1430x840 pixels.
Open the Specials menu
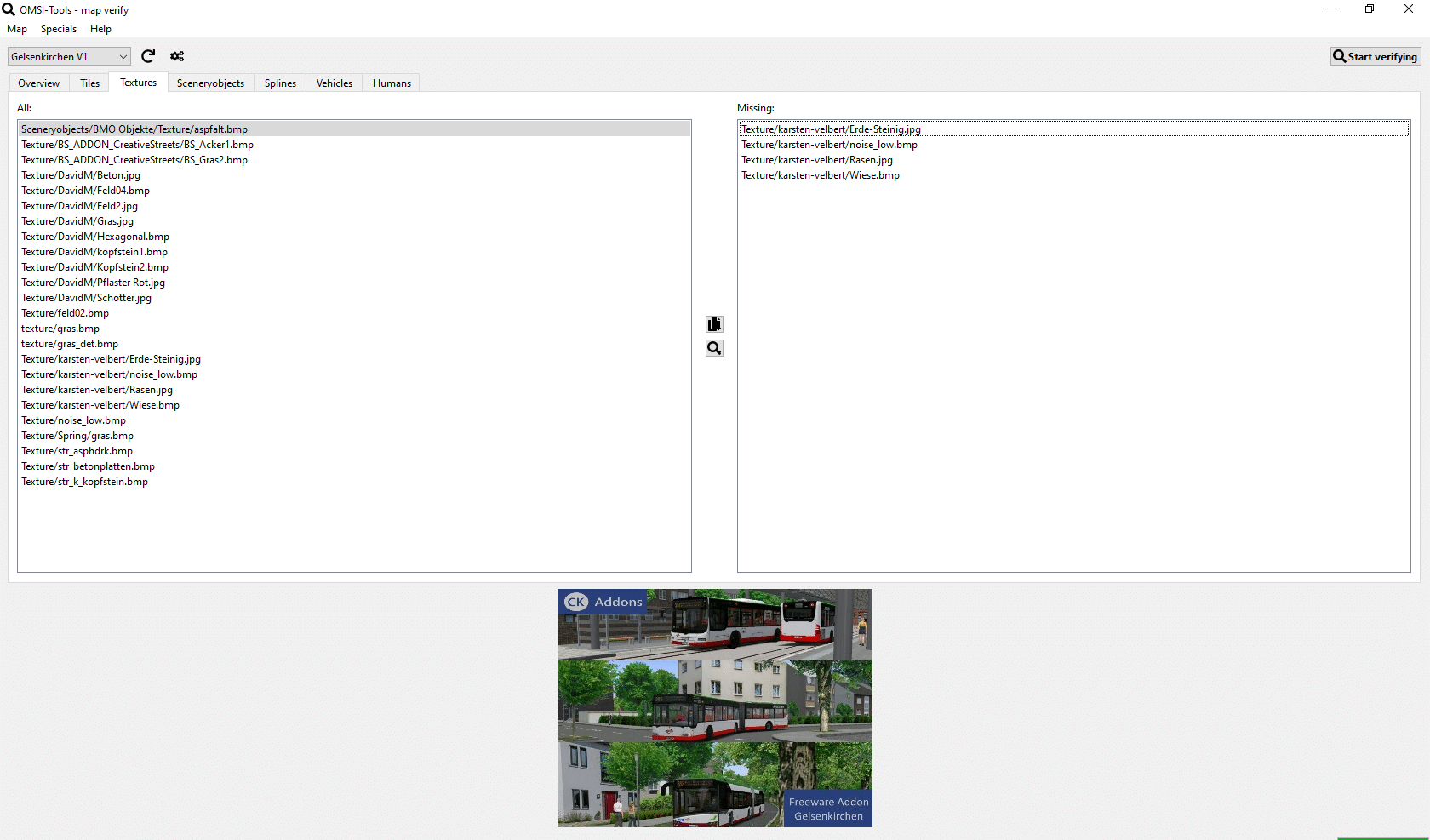(59, 29)
